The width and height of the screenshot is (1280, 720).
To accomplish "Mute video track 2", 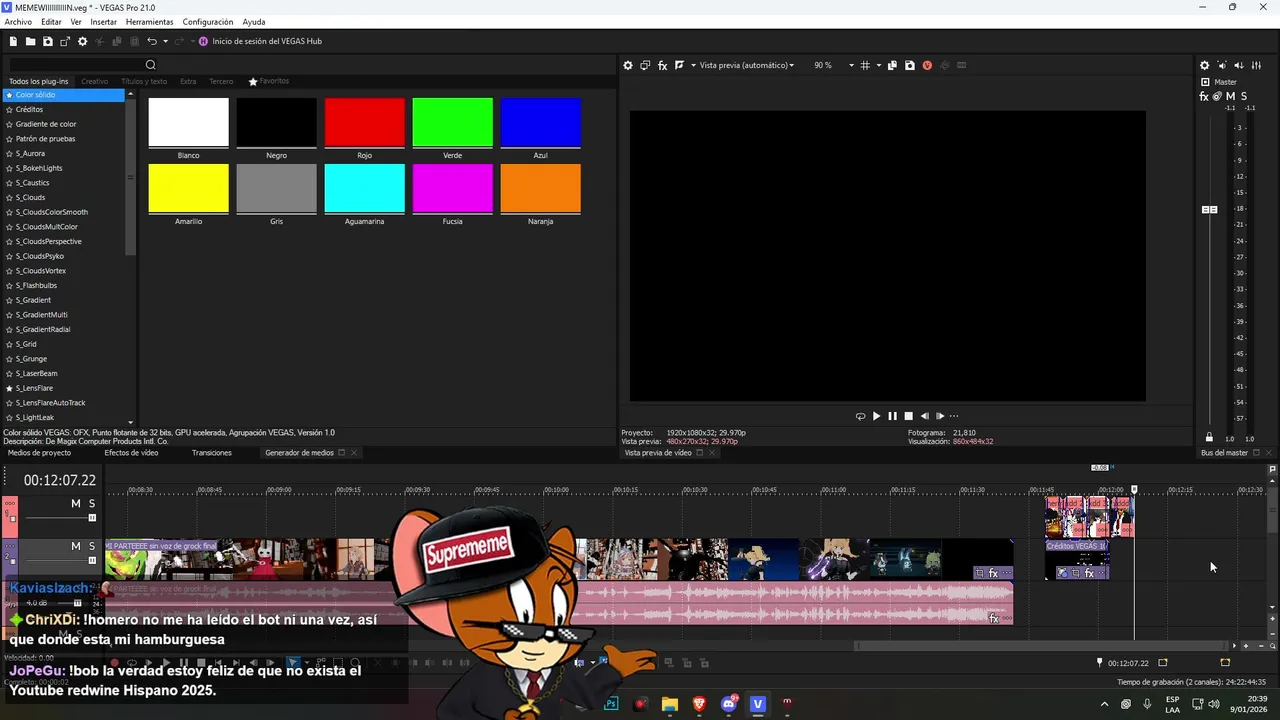I will [75, 546].
